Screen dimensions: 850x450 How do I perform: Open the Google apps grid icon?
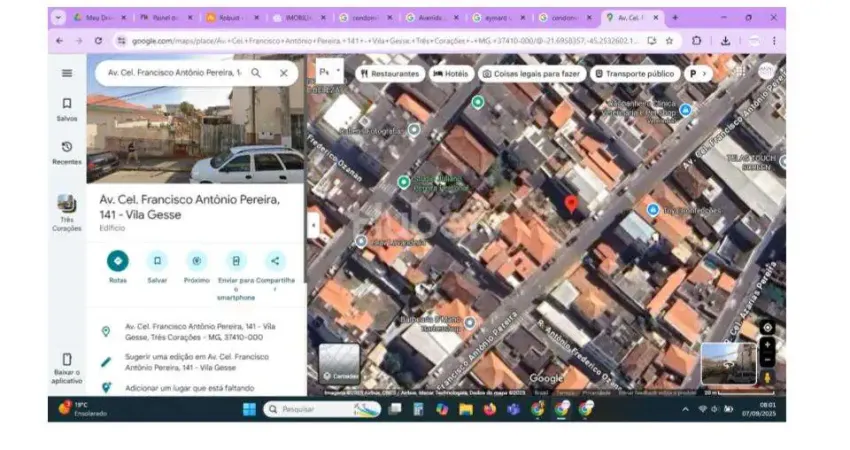tap(740, 72)
